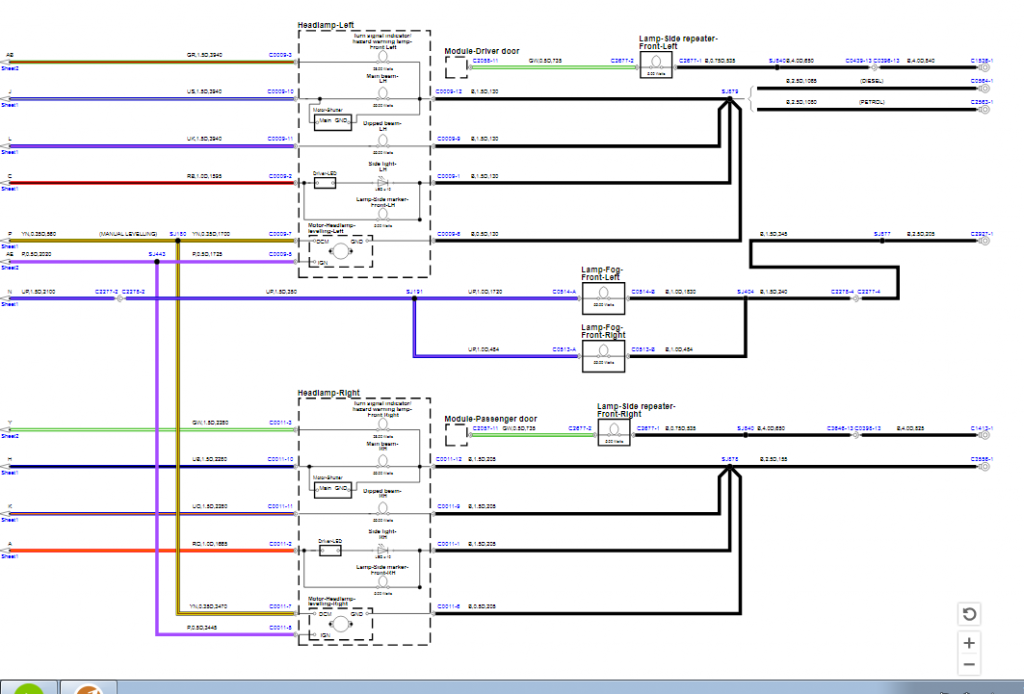The image size is (1024, 694).
Task: Select the Main beam-LH bulb symbol
Action: point(383,93)
